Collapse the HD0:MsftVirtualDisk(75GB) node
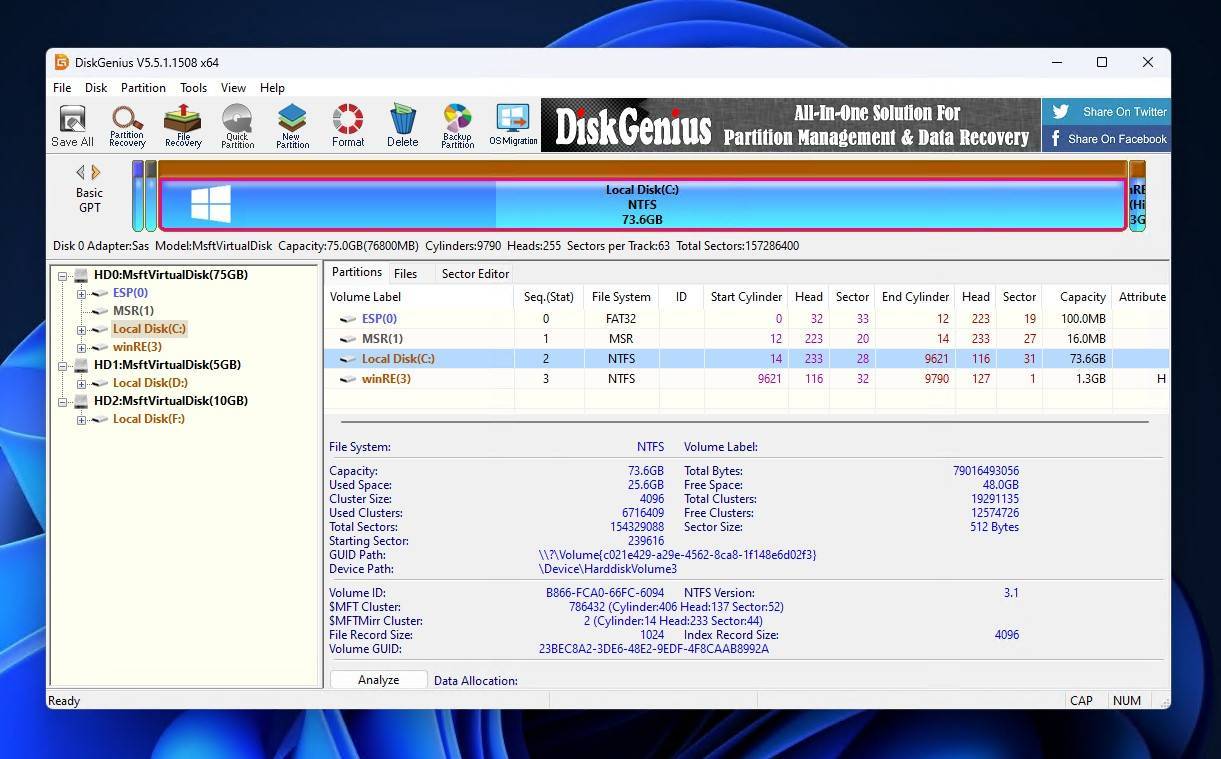The image size is (1221, 759). pos(63,275)
